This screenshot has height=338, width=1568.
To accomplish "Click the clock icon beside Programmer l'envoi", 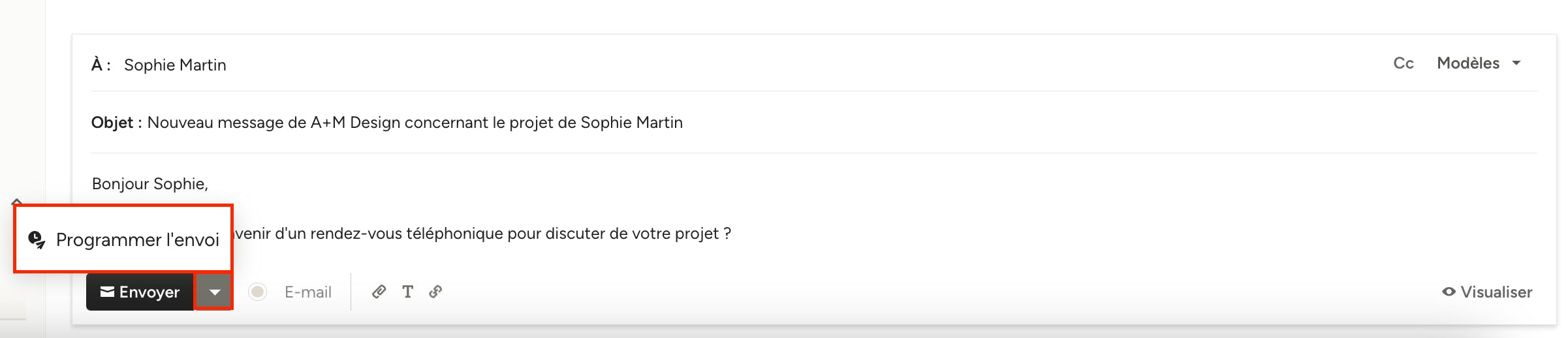I will 37,239.
